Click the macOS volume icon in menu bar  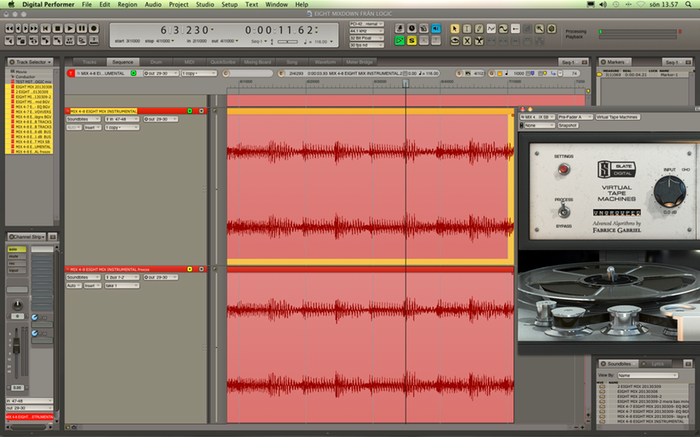pos(603,4)
